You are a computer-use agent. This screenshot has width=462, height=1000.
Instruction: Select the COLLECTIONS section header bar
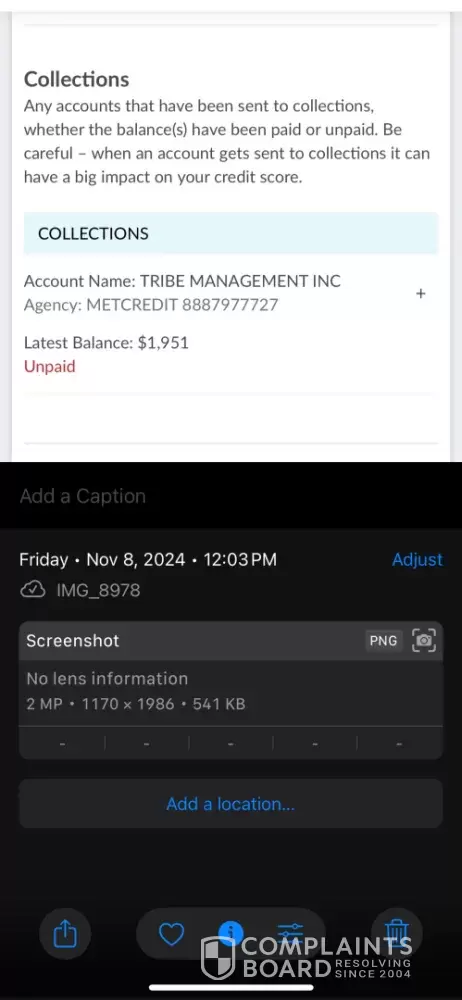tap(230, 233)
